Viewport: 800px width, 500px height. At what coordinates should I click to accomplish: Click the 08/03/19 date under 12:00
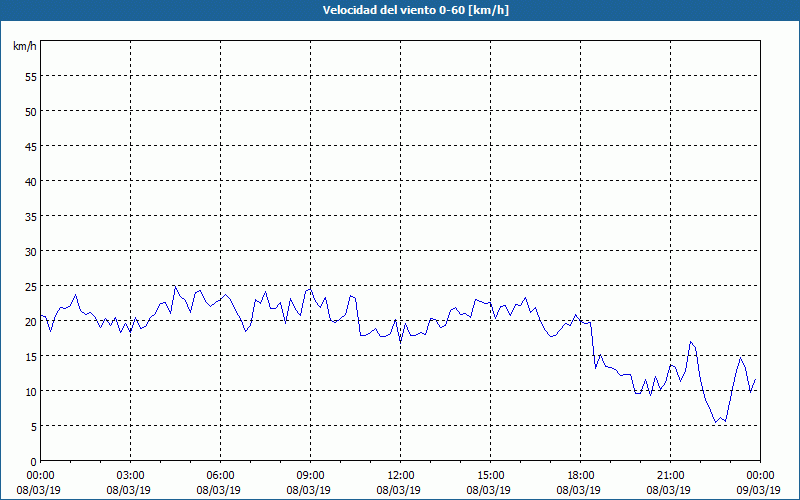click(398, 490)
